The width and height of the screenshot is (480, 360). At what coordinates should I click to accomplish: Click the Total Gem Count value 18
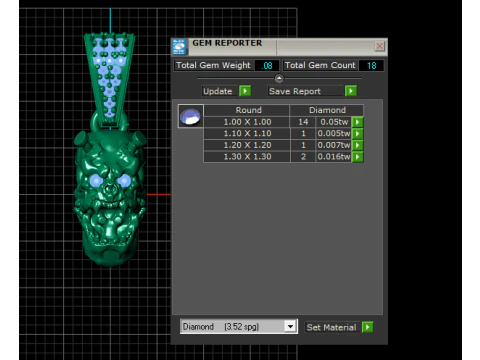coord(371,66)
